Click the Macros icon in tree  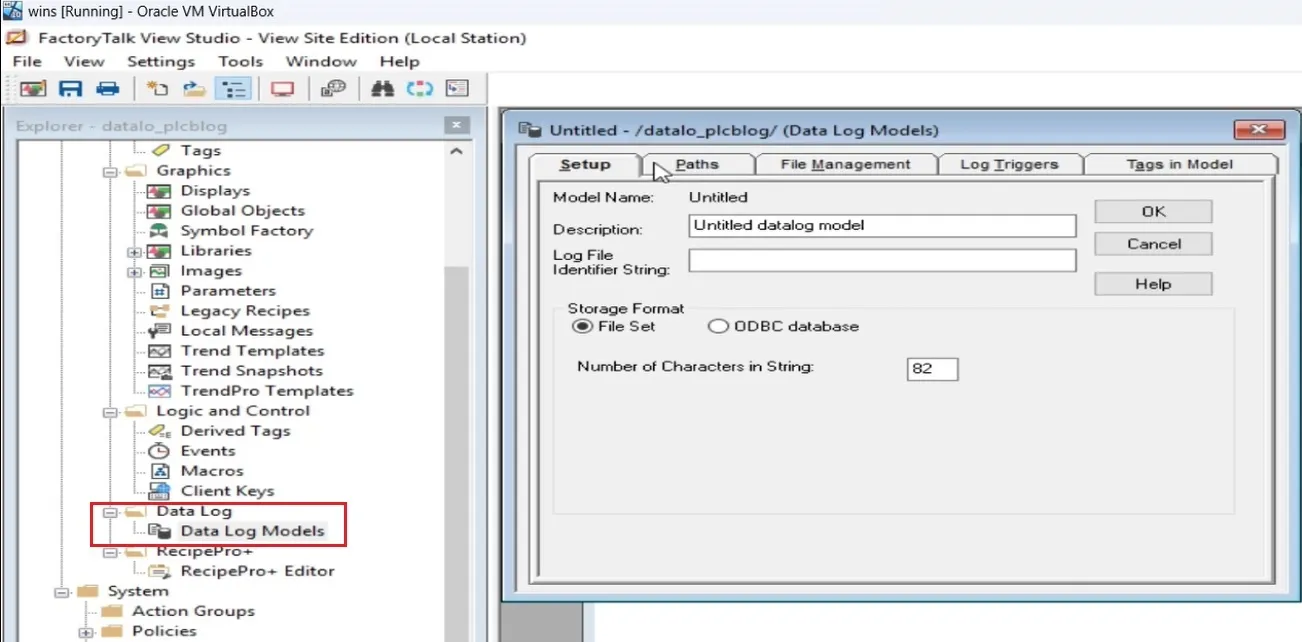pyautogui.click(x=159, y=470)
